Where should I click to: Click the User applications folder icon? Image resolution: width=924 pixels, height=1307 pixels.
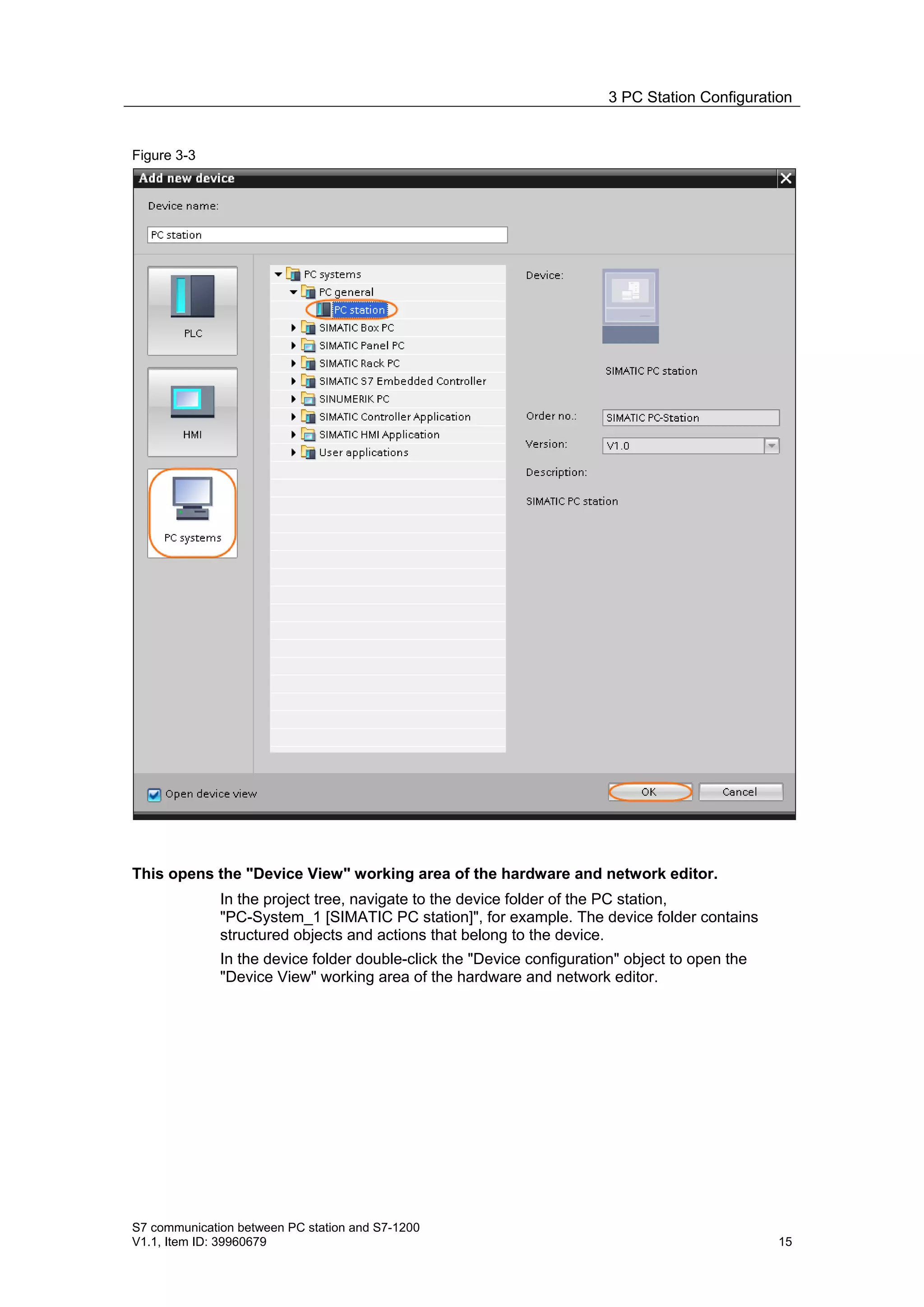tap(308, 453)
